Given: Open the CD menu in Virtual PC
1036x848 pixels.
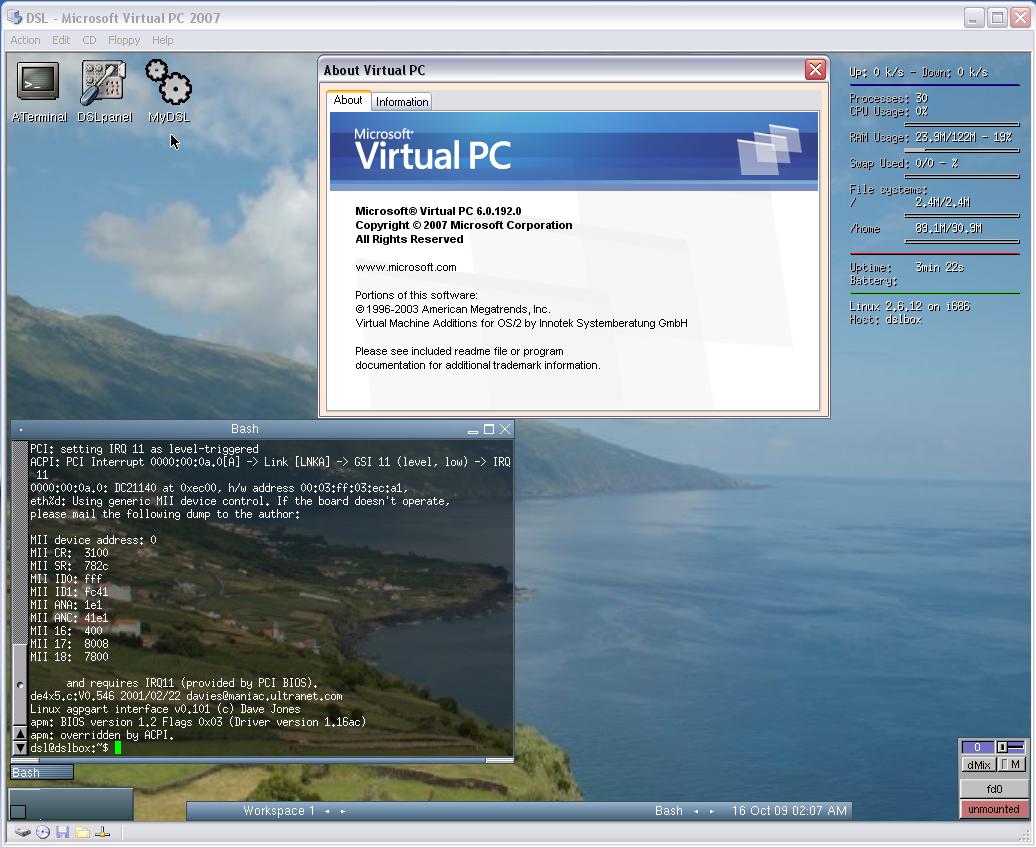Looking at the screenshot, I should click(x=89, y=40).
